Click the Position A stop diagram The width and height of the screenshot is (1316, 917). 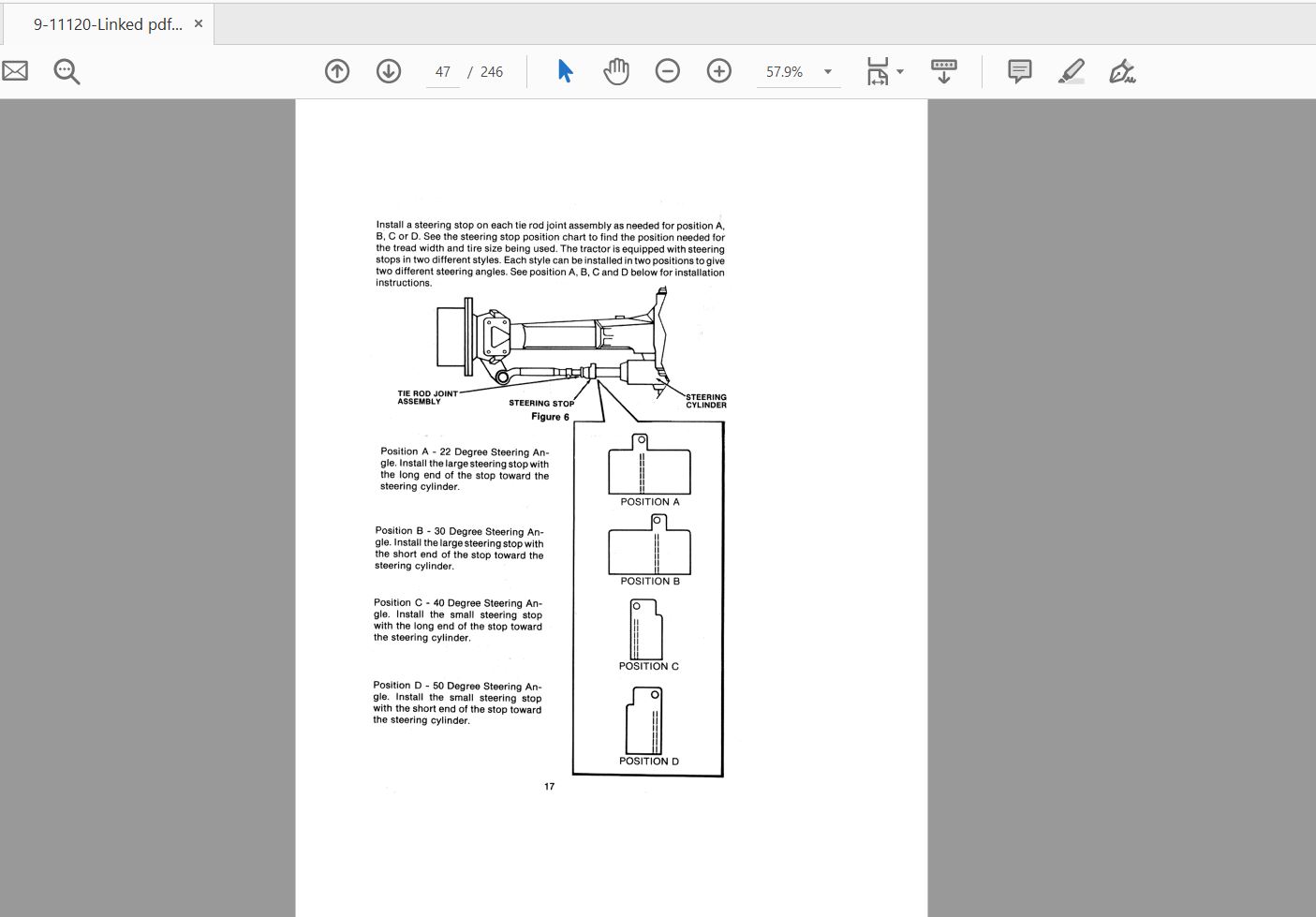pyautogui.click(x=649, y=466)
